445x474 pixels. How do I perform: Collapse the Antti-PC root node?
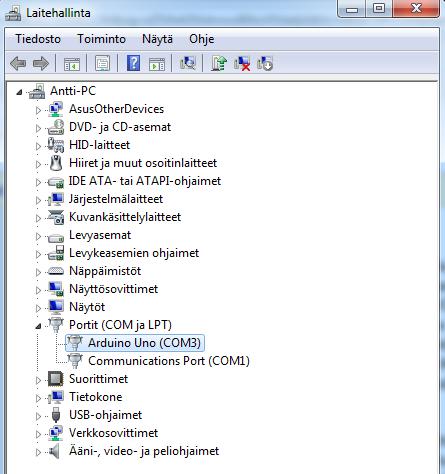tap(19, 92)
